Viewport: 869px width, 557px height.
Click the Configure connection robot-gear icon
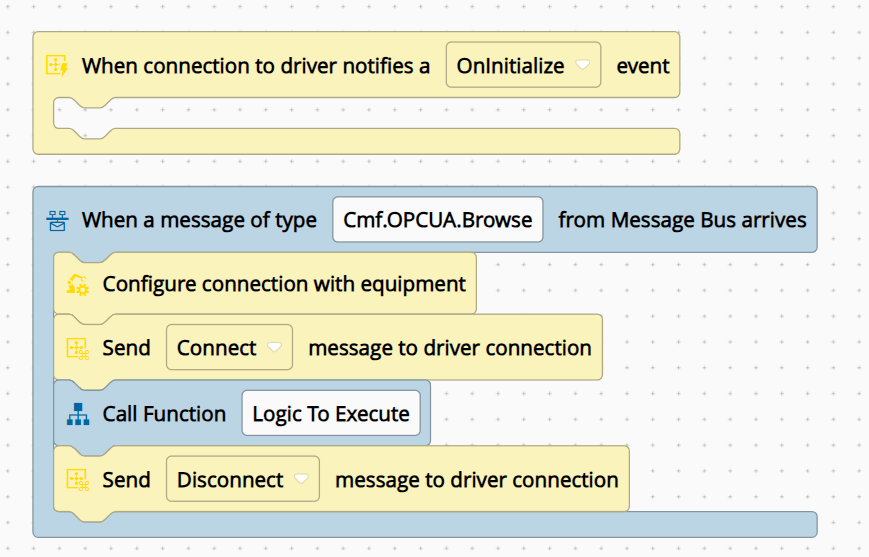click(78, 284)
